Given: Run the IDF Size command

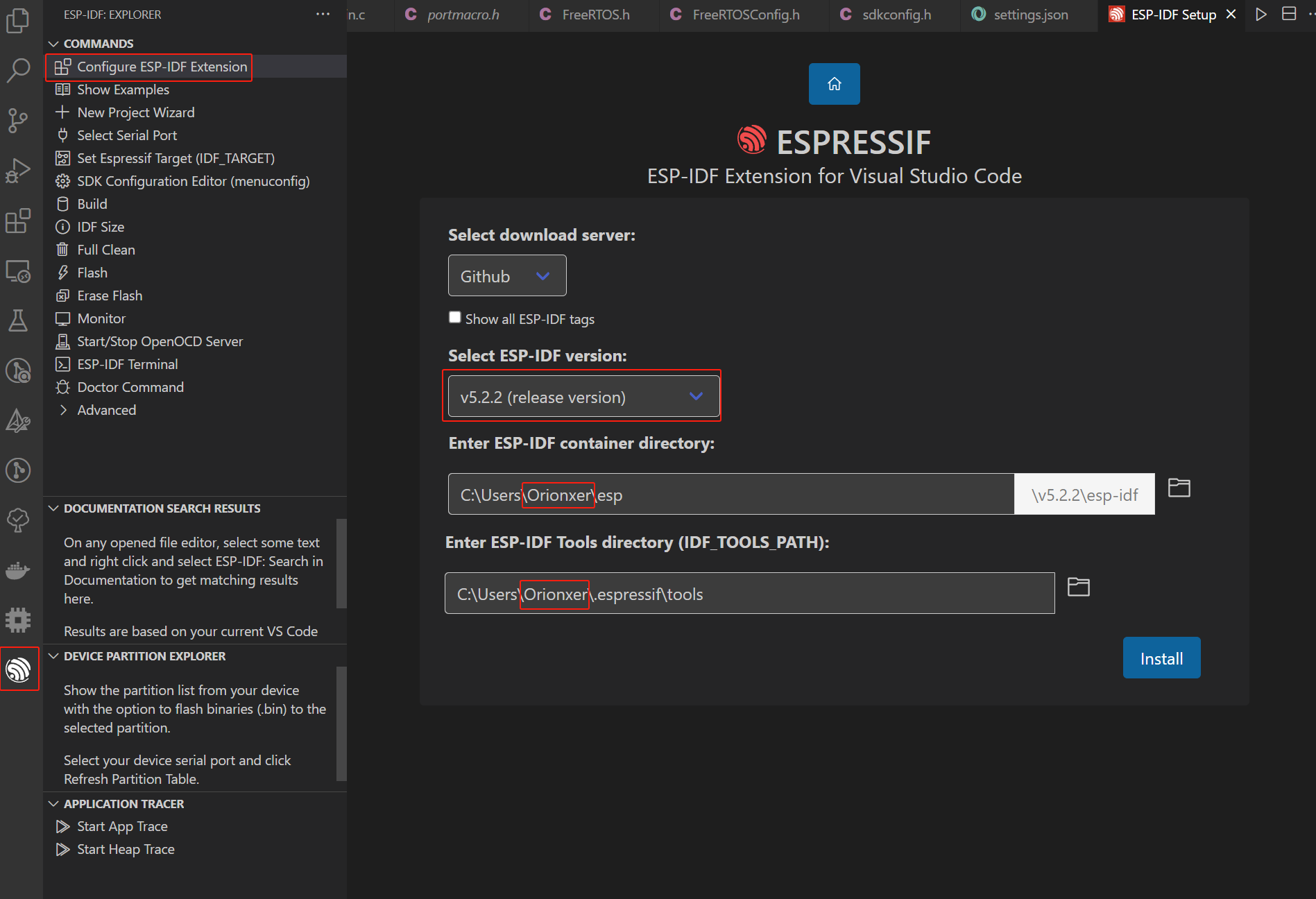Looking at the screenshot, I should 195,227.
